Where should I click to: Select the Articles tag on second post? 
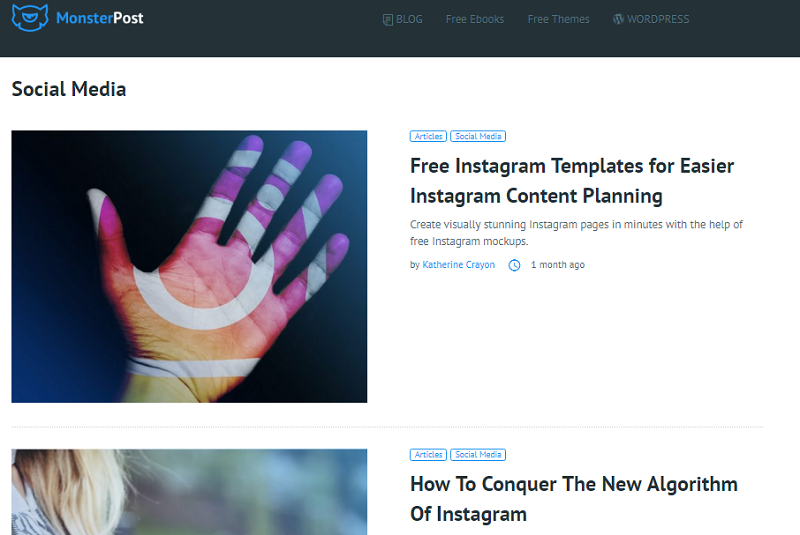tap(429, 454)
